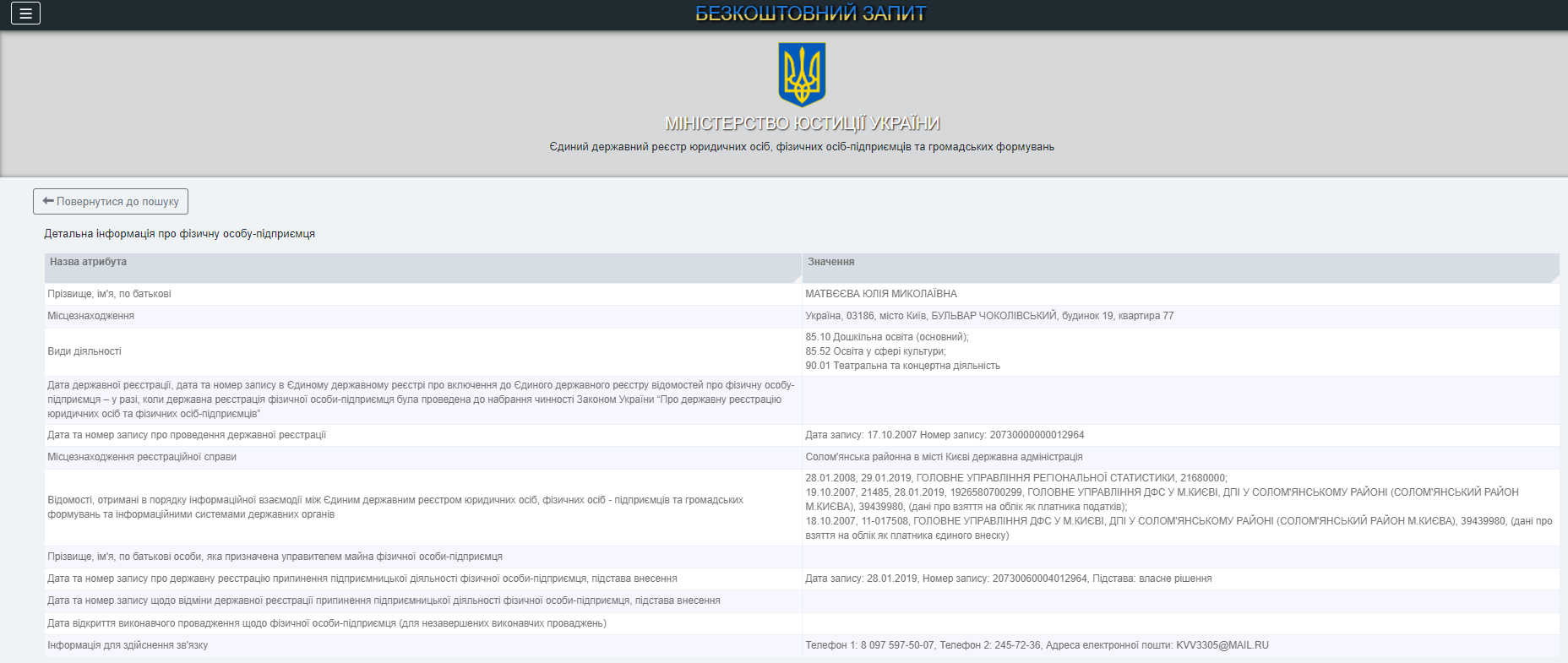Click the "МІНІСТЕРСТВО ЮСТИЦІЇ УКРАЇНИ" heading
Image resolution: width=1568 pixels, height=663 pixels.
(802, 123)
